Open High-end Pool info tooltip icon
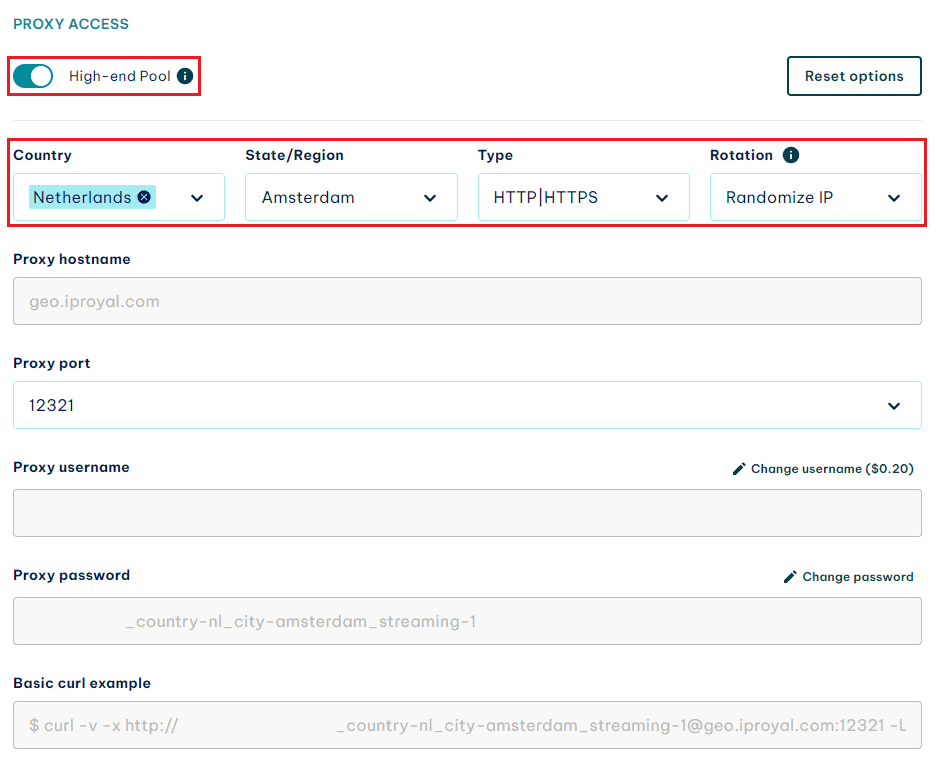The height and width of the screenshot is (770, 936). click(185, 76)
